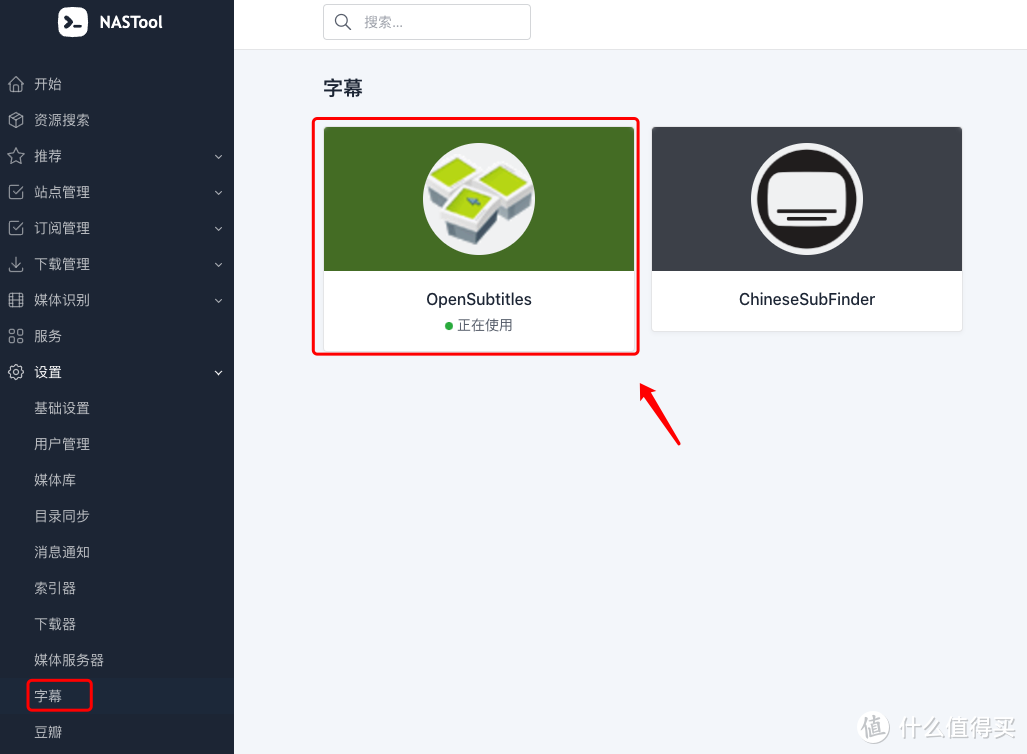This screenshot has height=754, width=1027.
Task: Click the grid icon beside 服务
Action: tap(16, 336)
